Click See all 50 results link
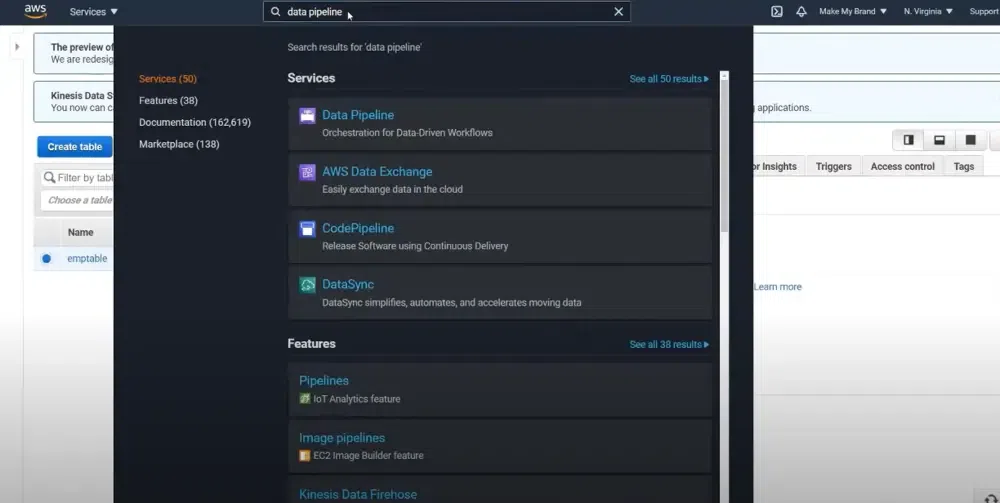 (669, 79)
